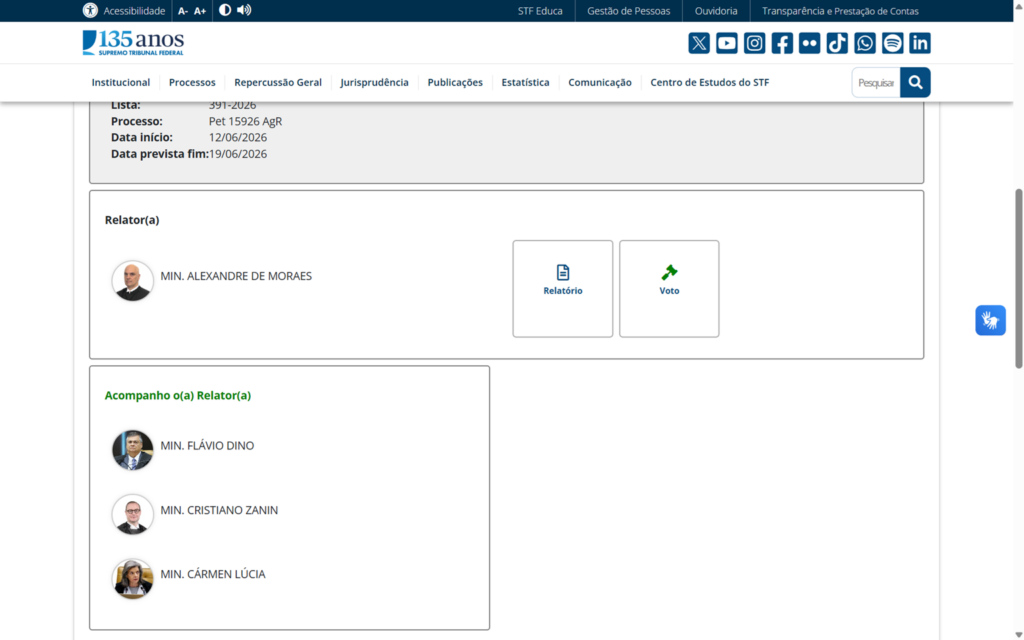The height and width of the screenshot is (640, 1024).
Task: Open the Jurisprudência menu
Action: click(374, 82)
